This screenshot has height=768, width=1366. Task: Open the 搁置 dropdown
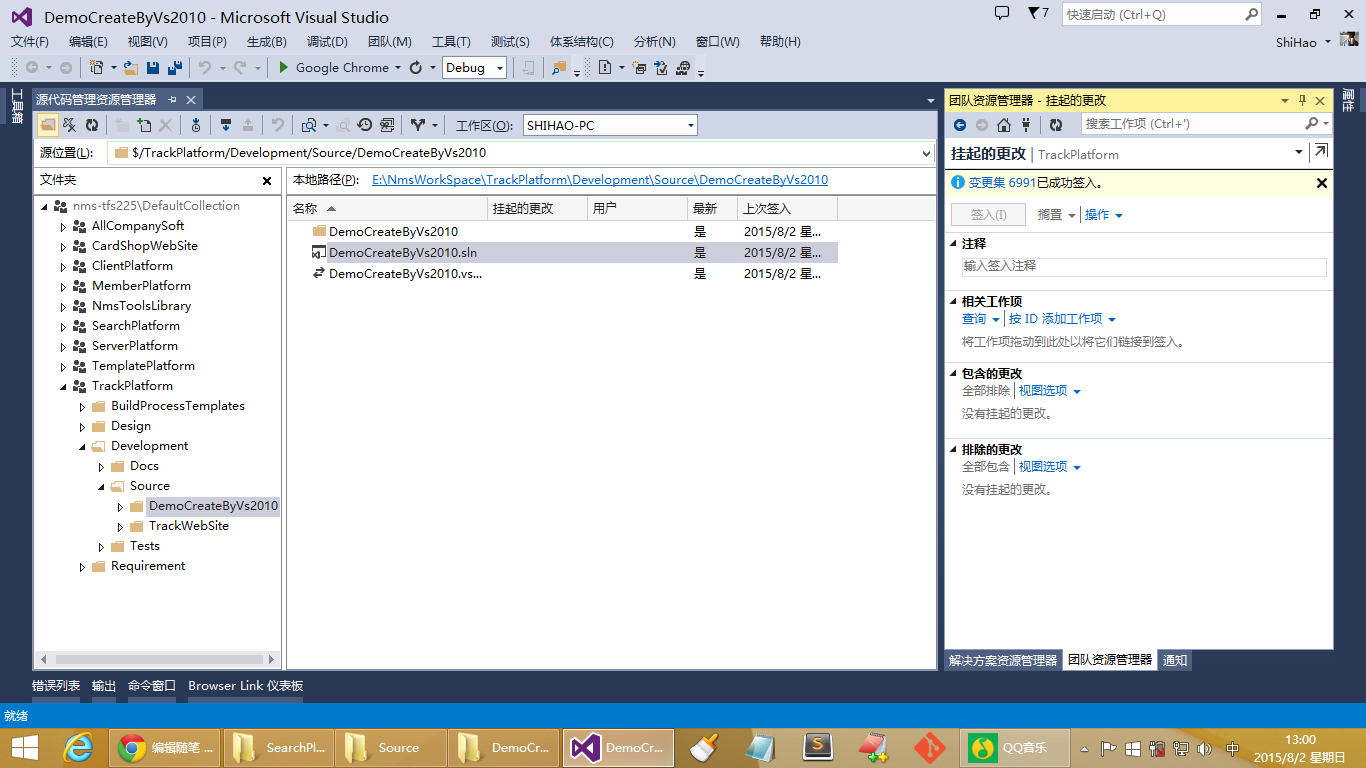(x=1056, y=215)
